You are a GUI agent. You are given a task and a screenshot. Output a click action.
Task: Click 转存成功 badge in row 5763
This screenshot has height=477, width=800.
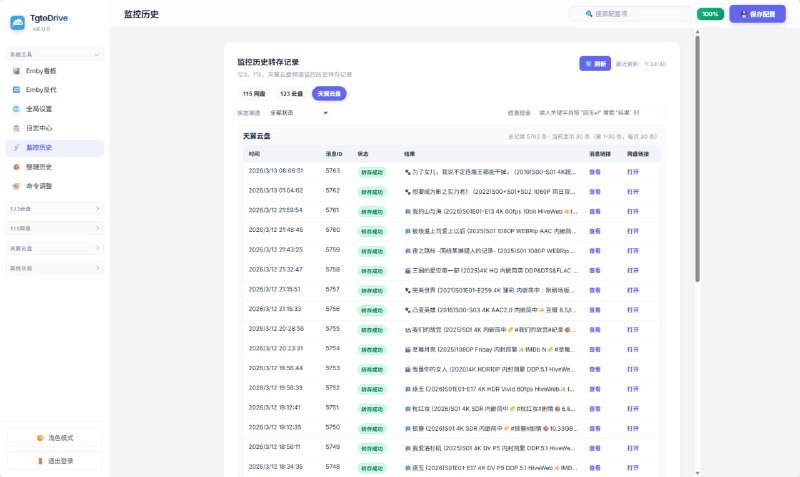point(372,172)
